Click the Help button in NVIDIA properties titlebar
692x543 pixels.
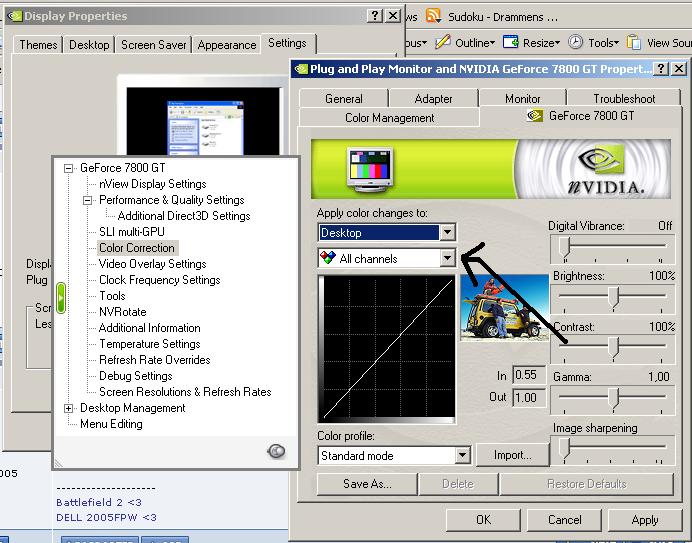point(661,68)
